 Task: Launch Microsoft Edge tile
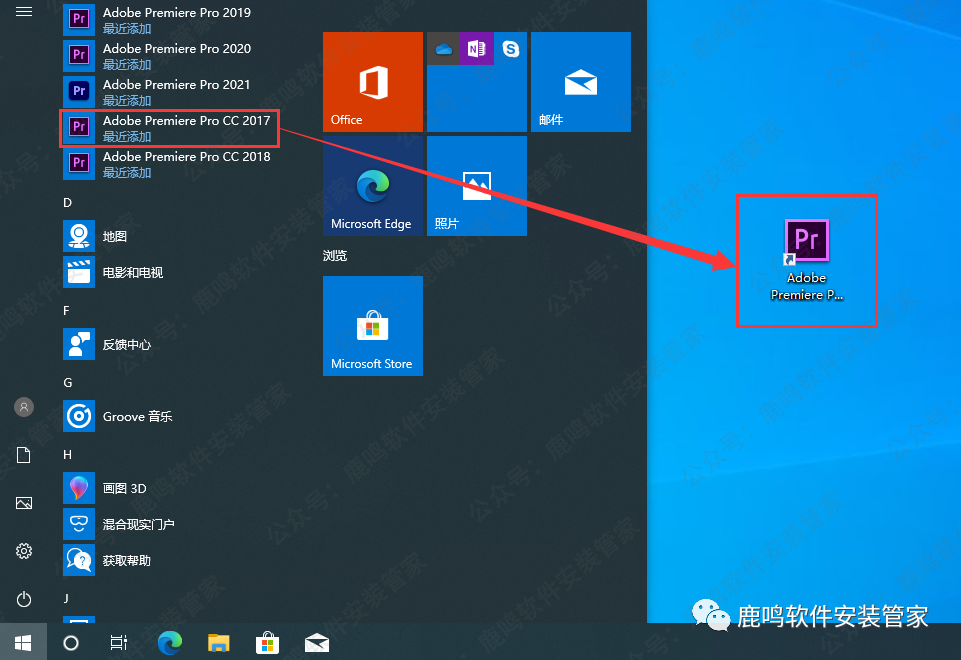click(x=373, y=186)
